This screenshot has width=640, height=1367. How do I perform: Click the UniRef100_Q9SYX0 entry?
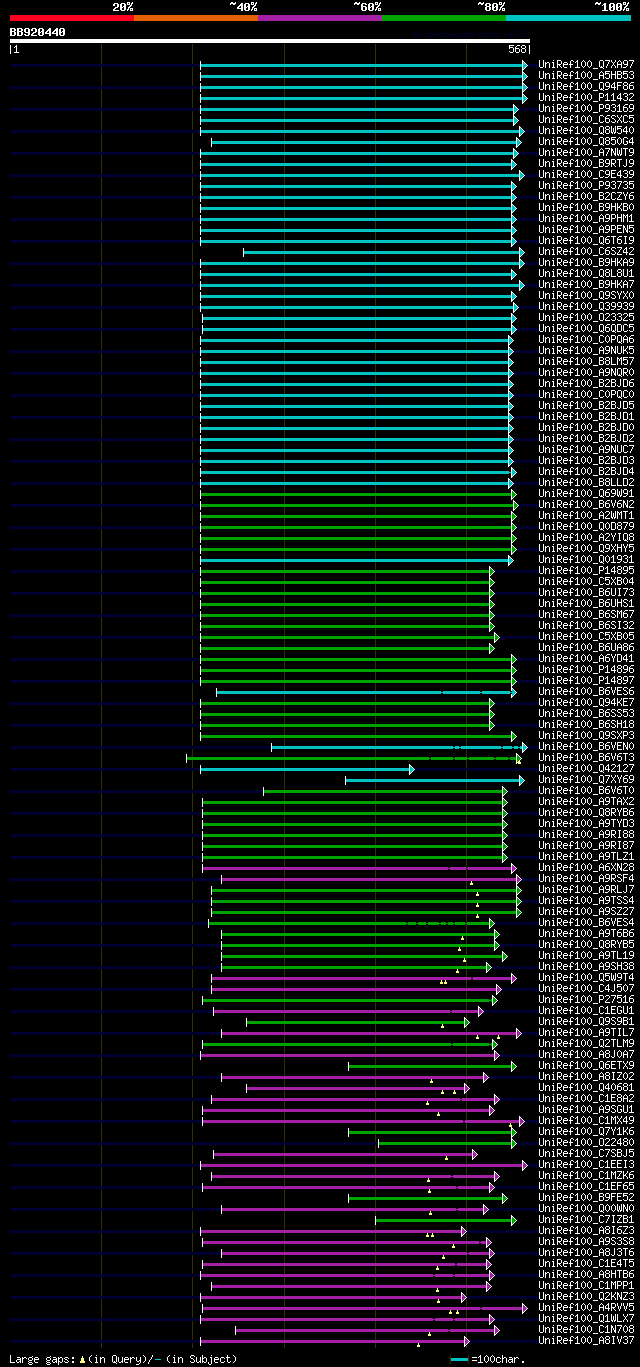point(586,295)
